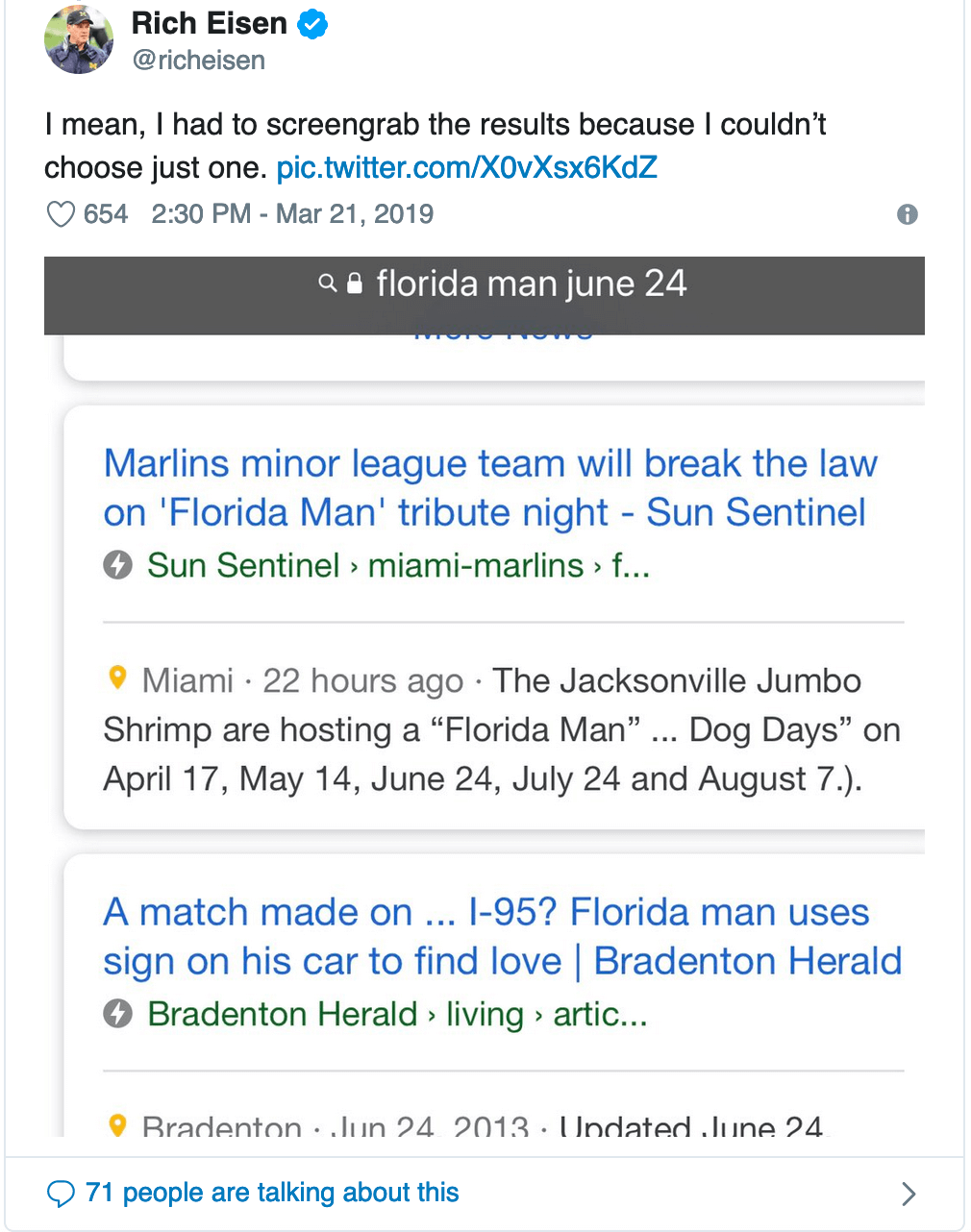The height and width of the screenshot is (1232, 971).
Task: Open Rich Eisen display name
Action: pos(210,23)
